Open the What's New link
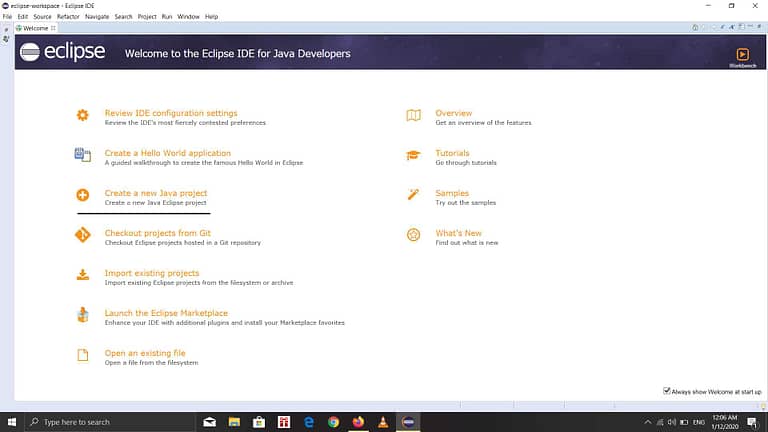This screenshot has height=432, width=768. click(x=458, y=233)
